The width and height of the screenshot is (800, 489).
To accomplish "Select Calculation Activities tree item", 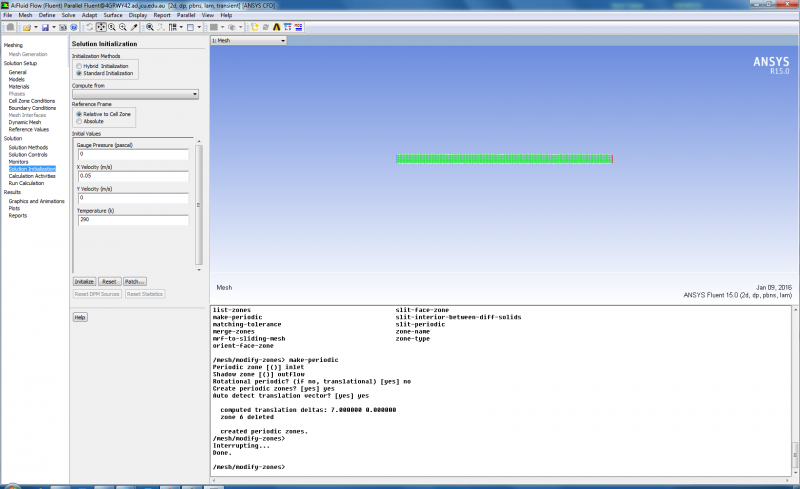I will click(32, 176).
